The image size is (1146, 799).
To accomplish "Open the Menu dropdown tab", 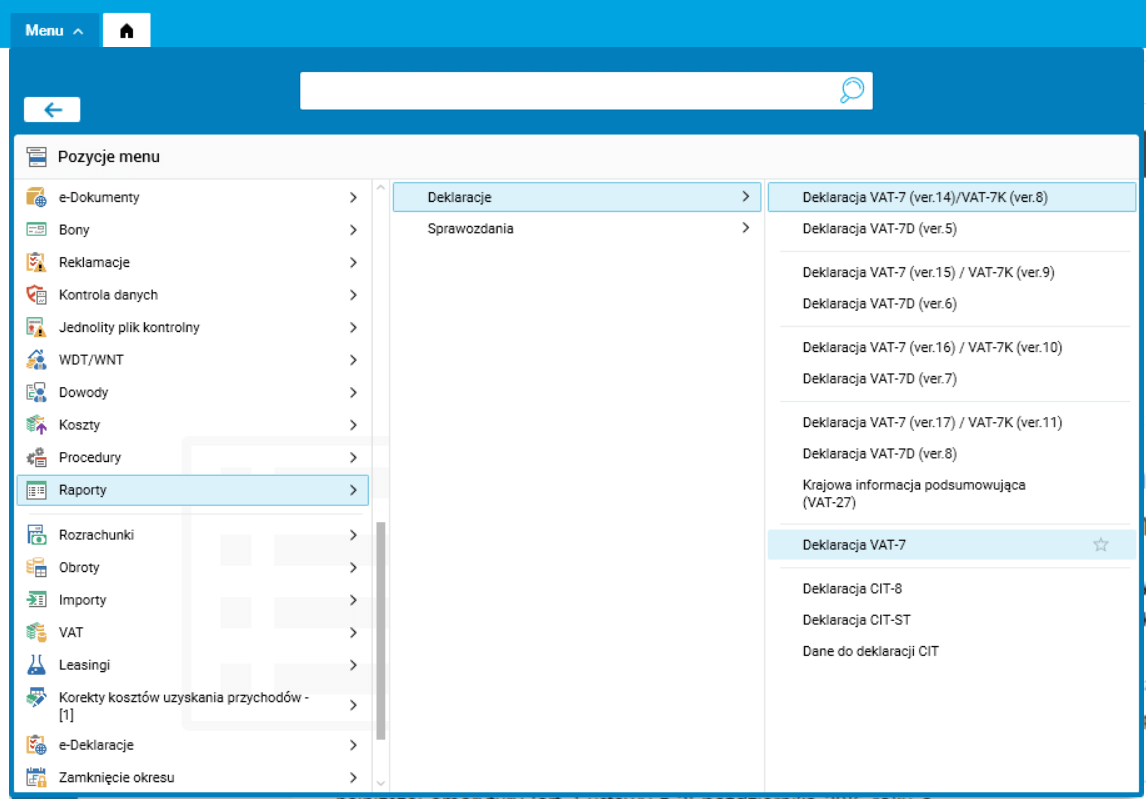I will point(54,31).
